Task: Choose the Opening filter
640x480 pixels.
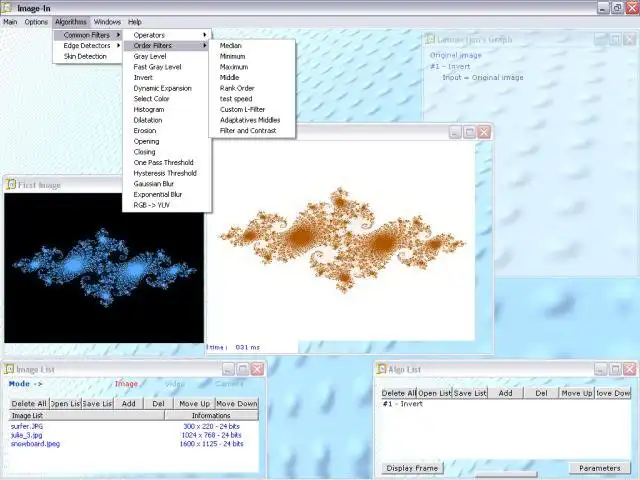Action: point(167,141)
